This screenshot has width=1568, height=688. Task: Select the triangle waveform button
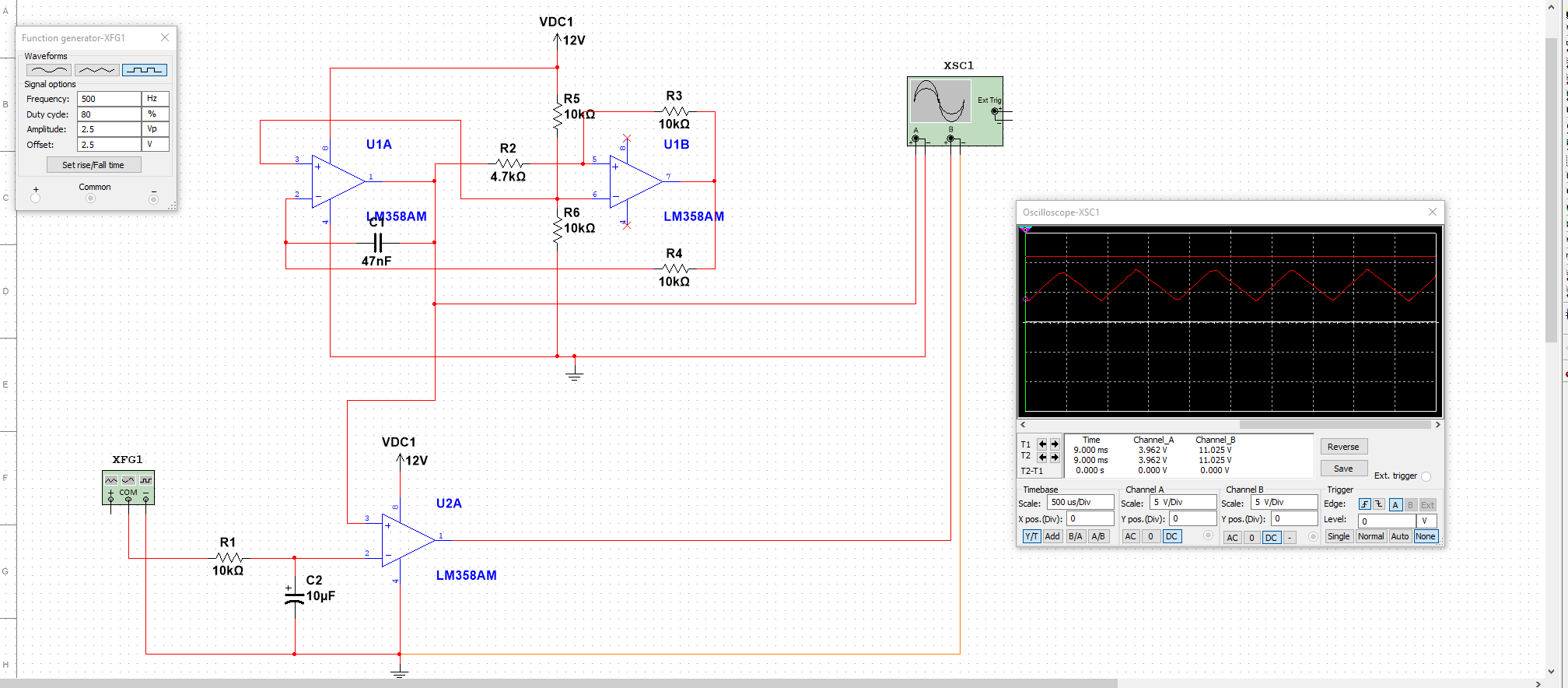coord(96,70)
